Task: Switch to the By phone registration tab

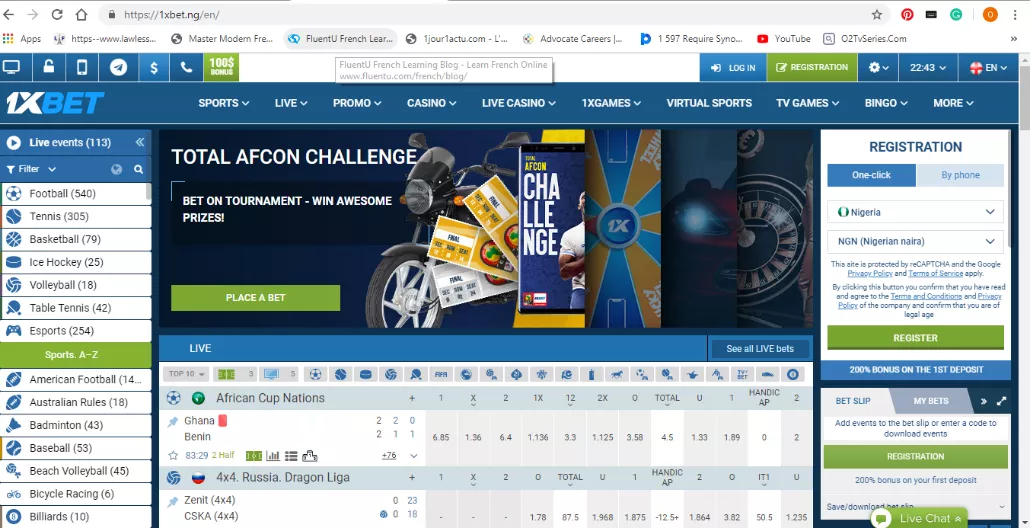Action: (960, 175)
